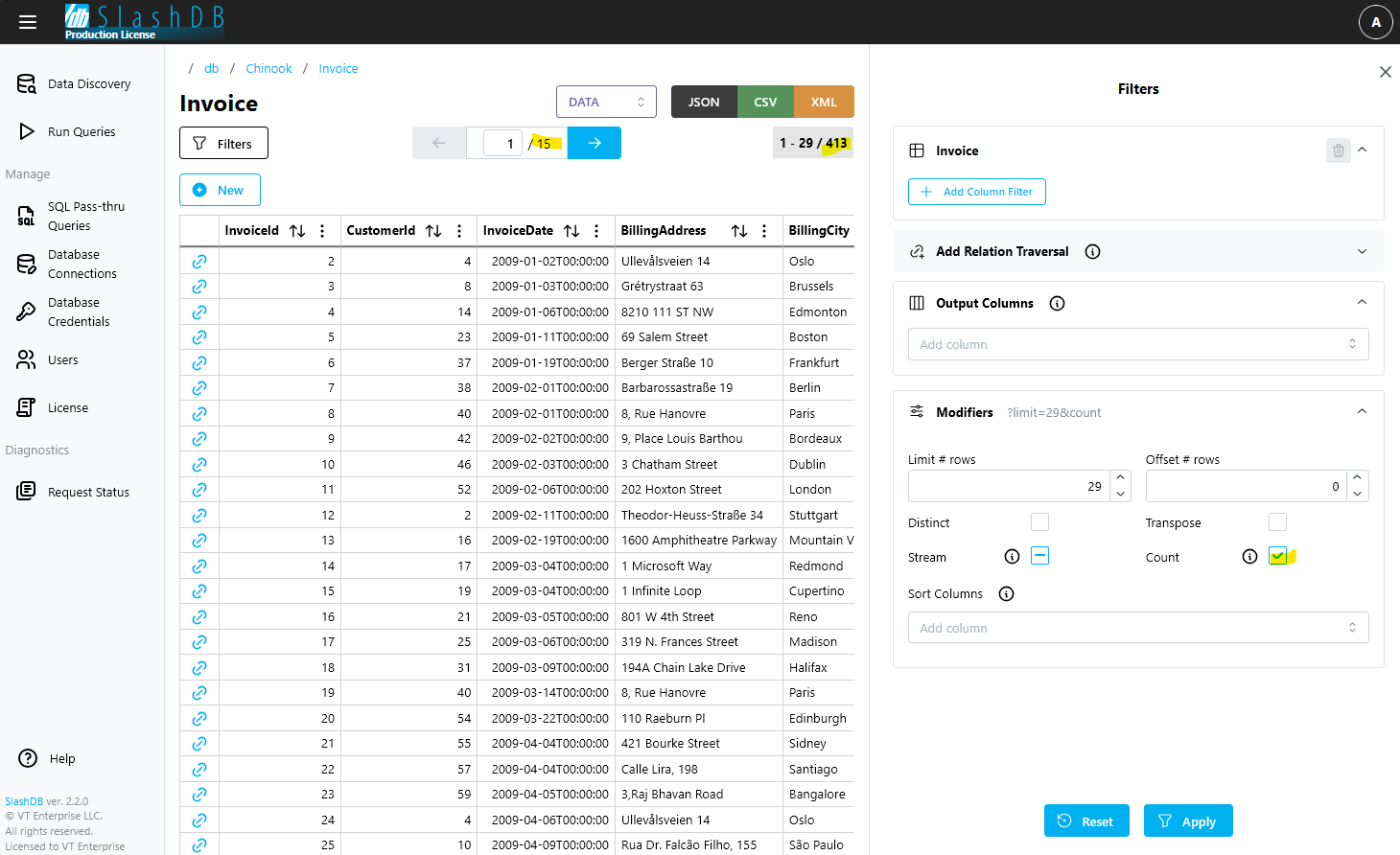
Task: Open link icon for invoice 10
Action: coord(199,465)
